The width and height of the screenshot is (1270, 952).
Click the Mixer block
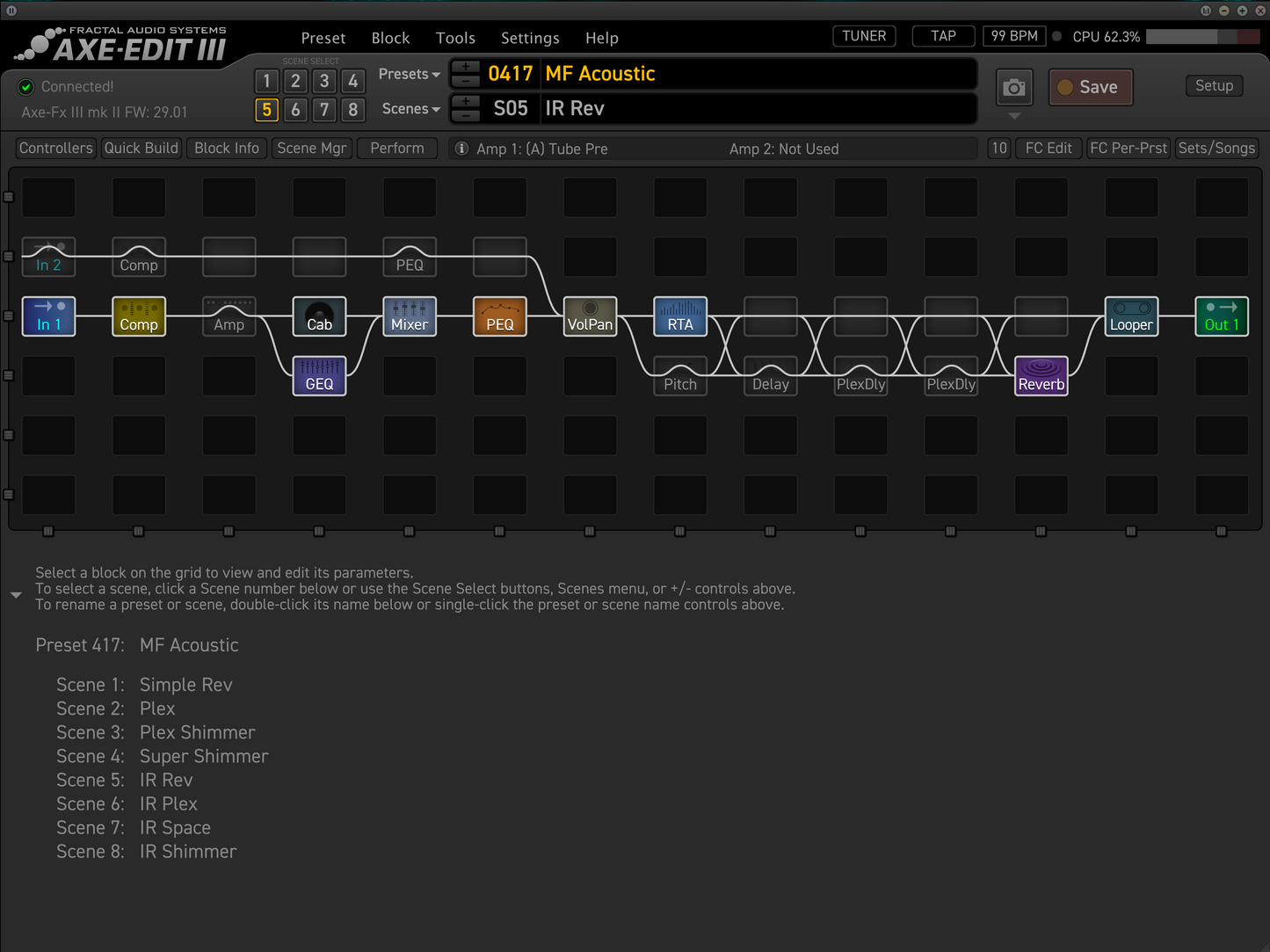410,316
